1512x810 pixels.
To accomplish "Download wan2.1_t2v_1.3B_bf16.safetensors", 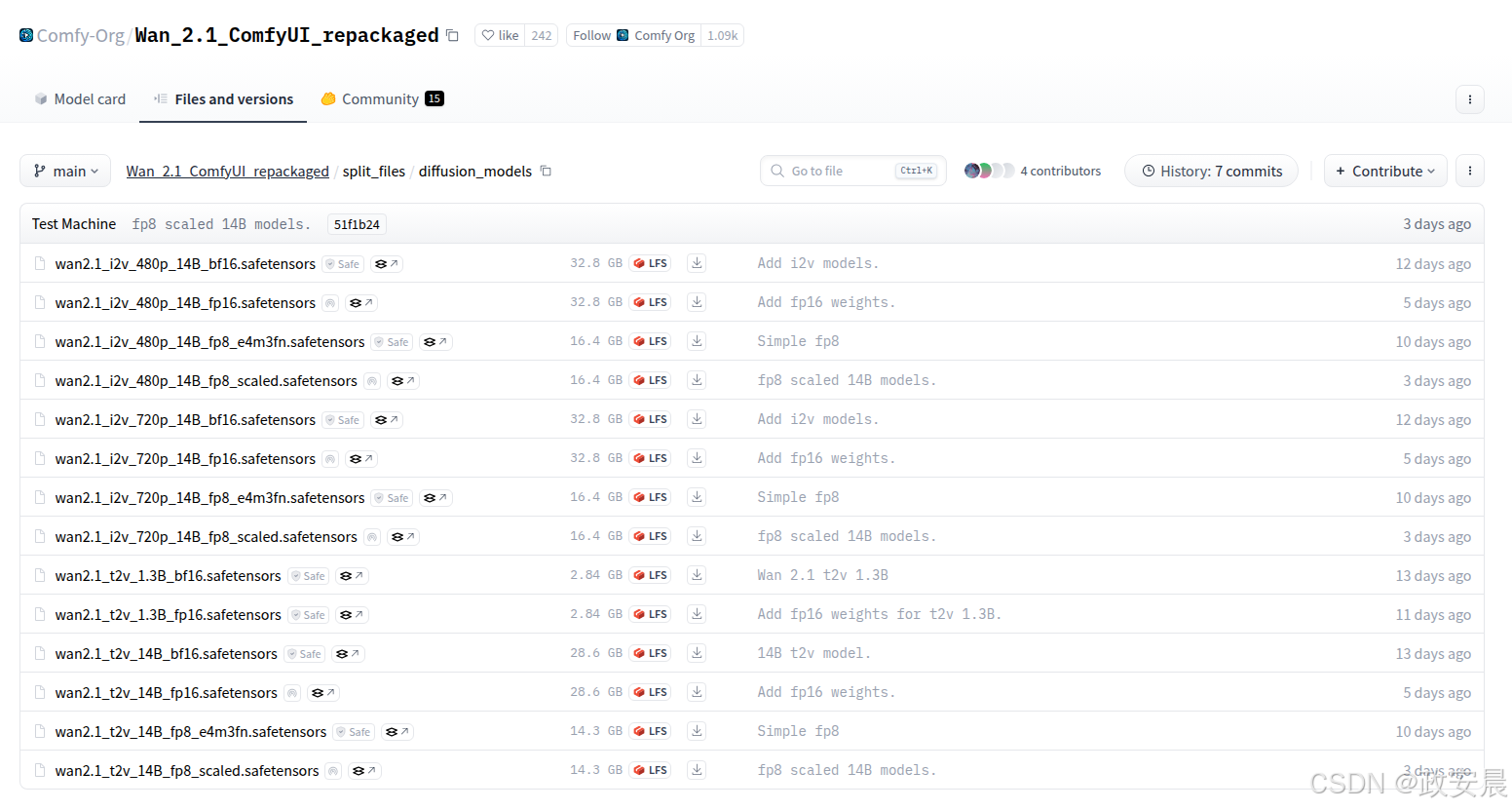I will [x=697, y=575].
